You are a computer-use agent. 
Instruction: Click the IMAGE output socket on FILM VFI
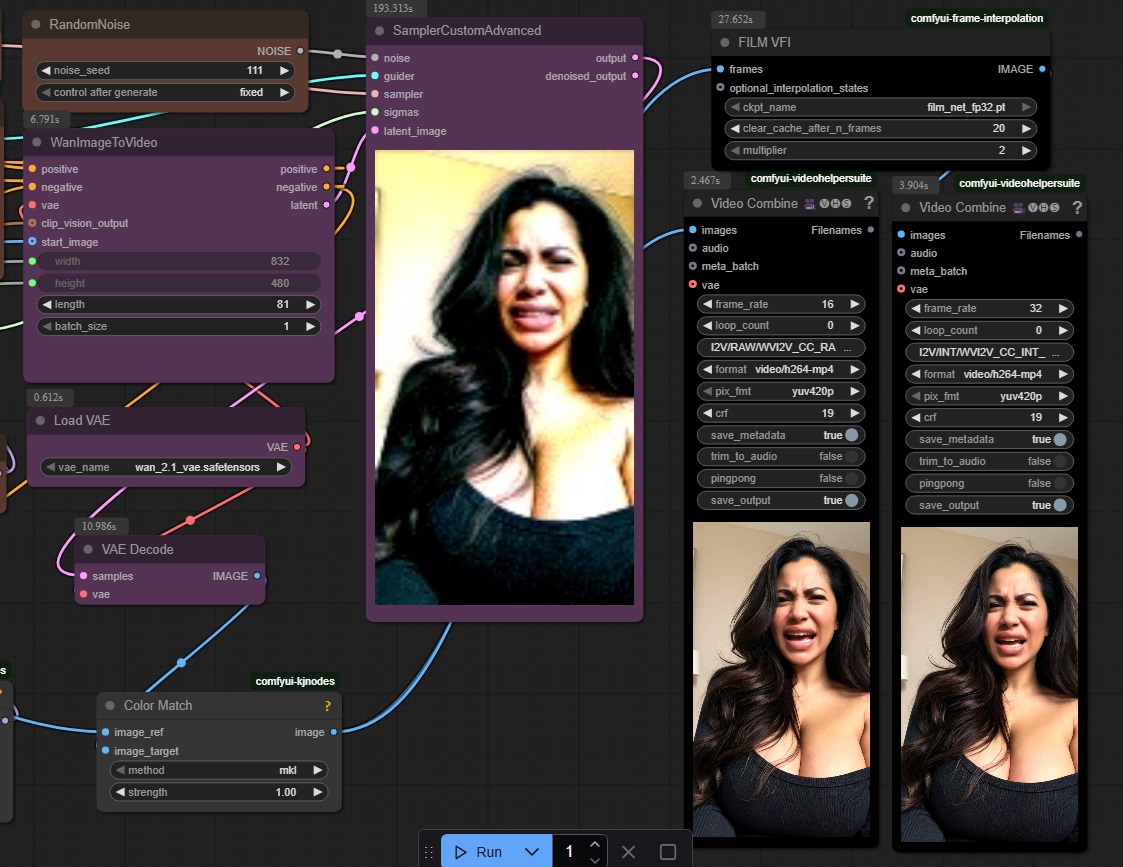1042,69
